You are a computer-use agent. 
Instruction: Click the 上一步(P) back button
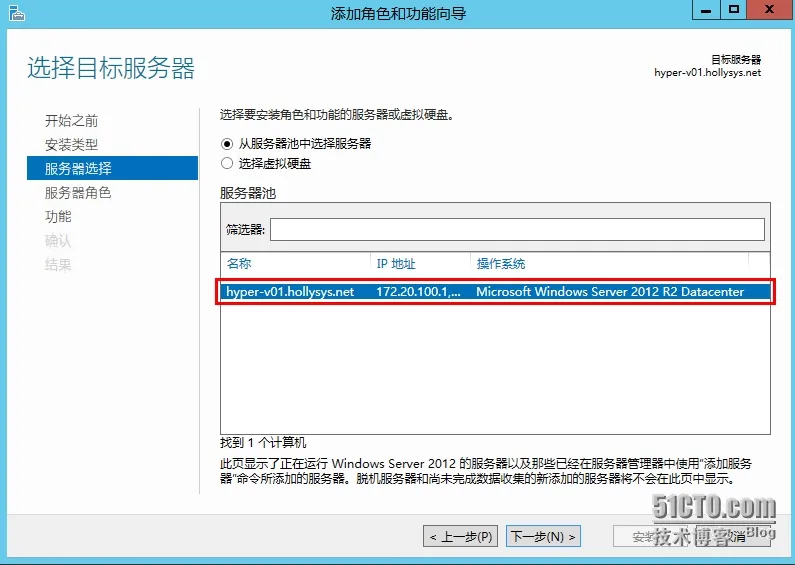click(460, 536)
